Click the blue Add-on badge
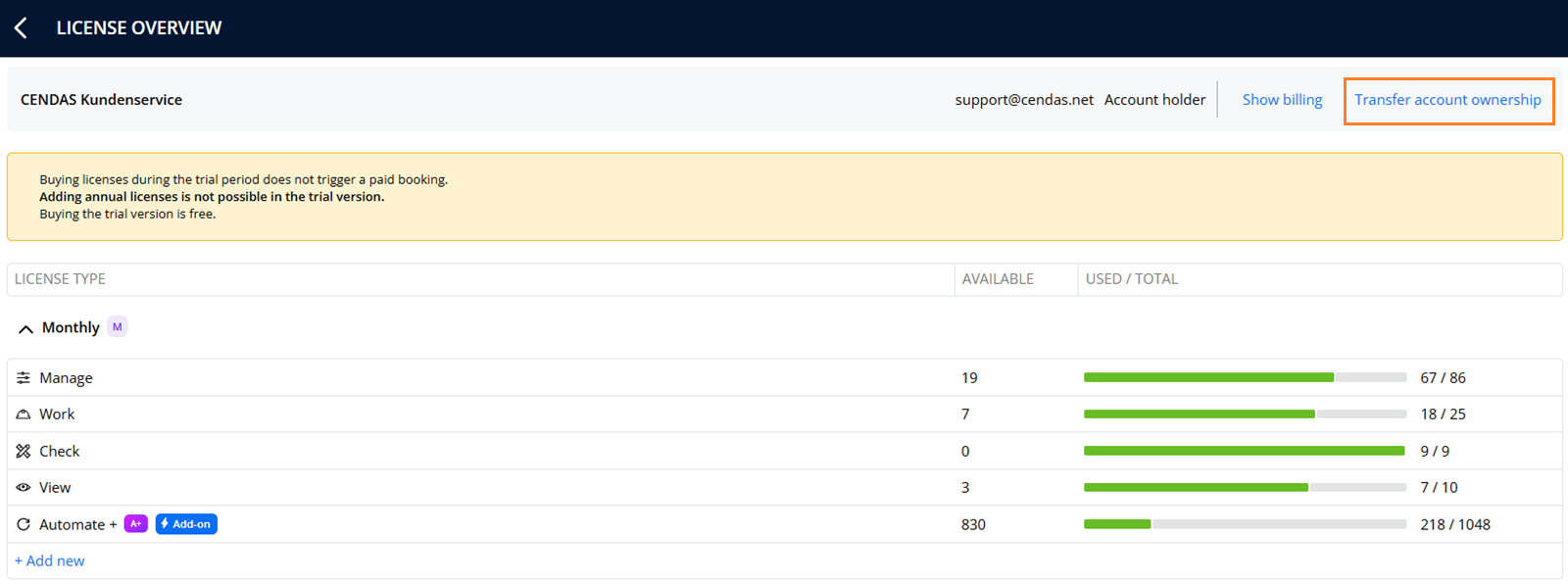 point(186,524)
